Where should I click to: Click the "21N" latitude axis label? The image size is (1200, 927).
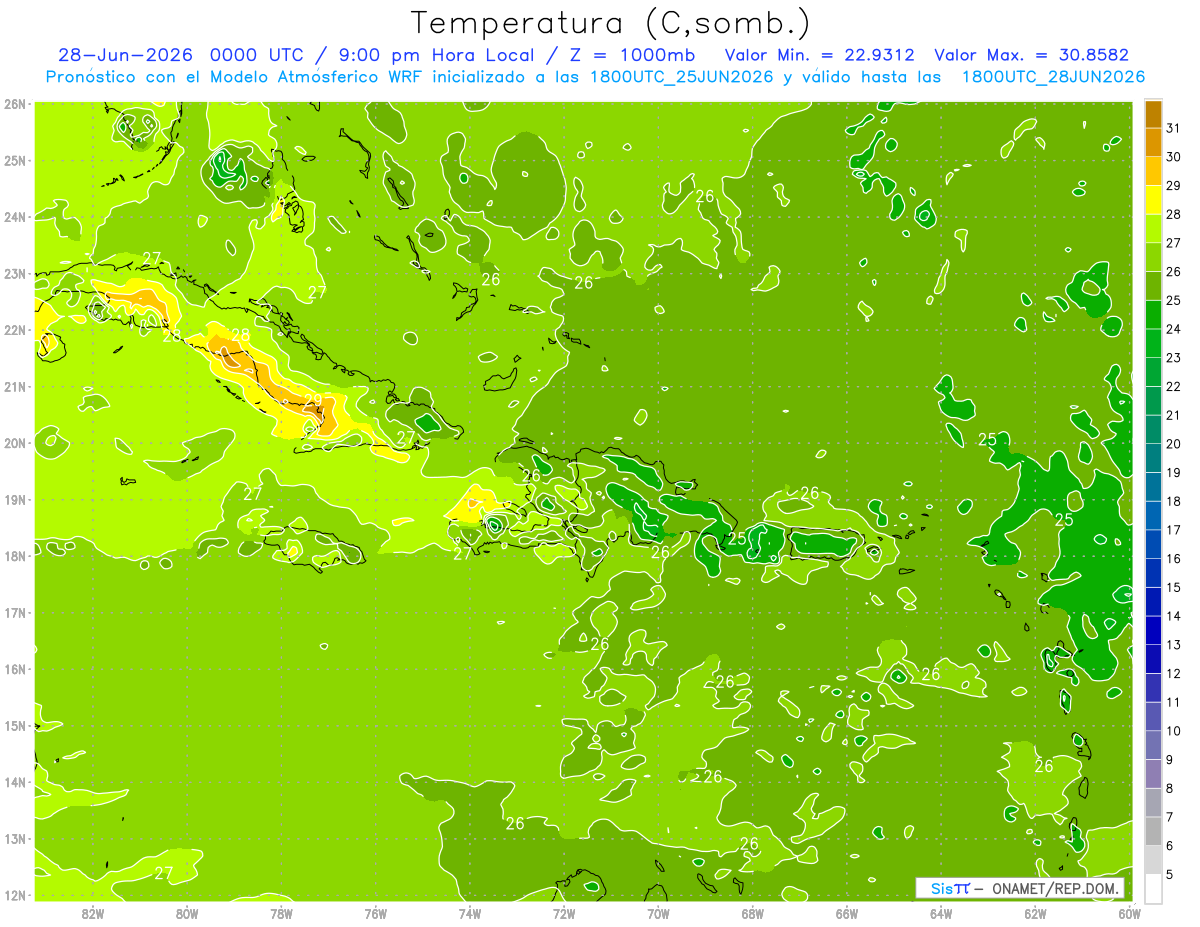pyautogui.click(x=15, y=386)
